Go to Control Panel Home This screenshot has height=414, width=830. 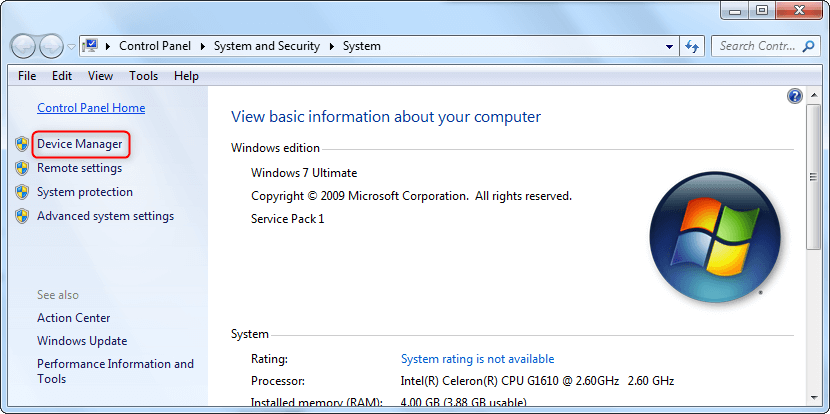(x=91, y=108)
